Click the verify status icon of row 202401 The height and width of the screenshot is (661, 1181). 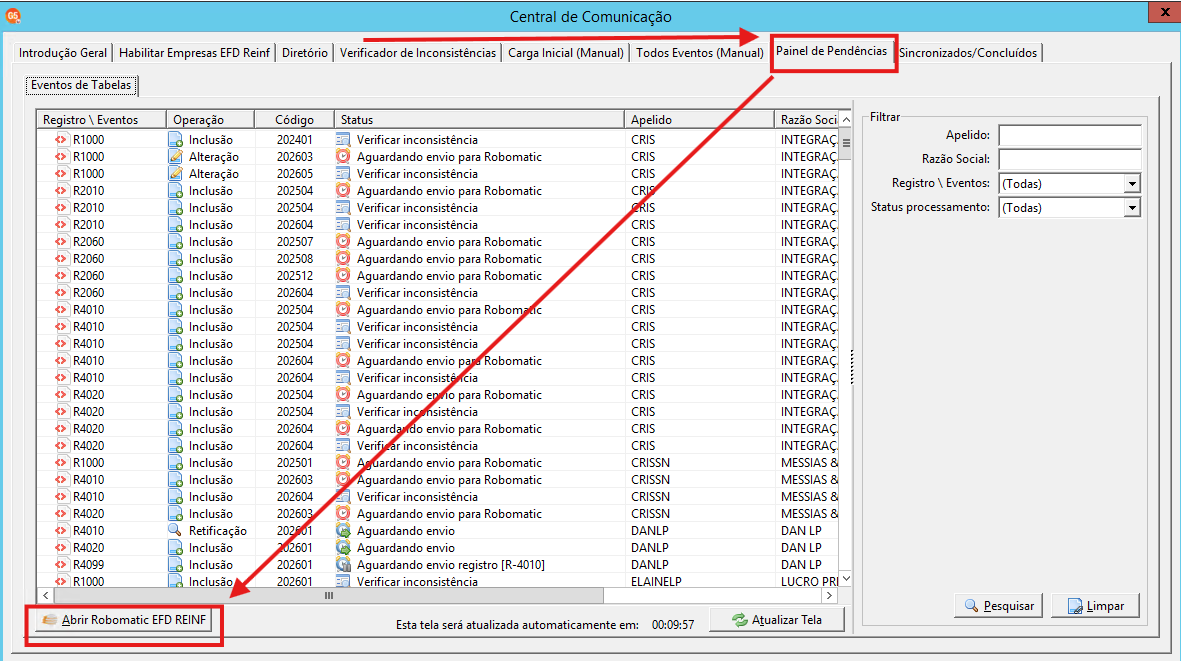coord(343,140)
